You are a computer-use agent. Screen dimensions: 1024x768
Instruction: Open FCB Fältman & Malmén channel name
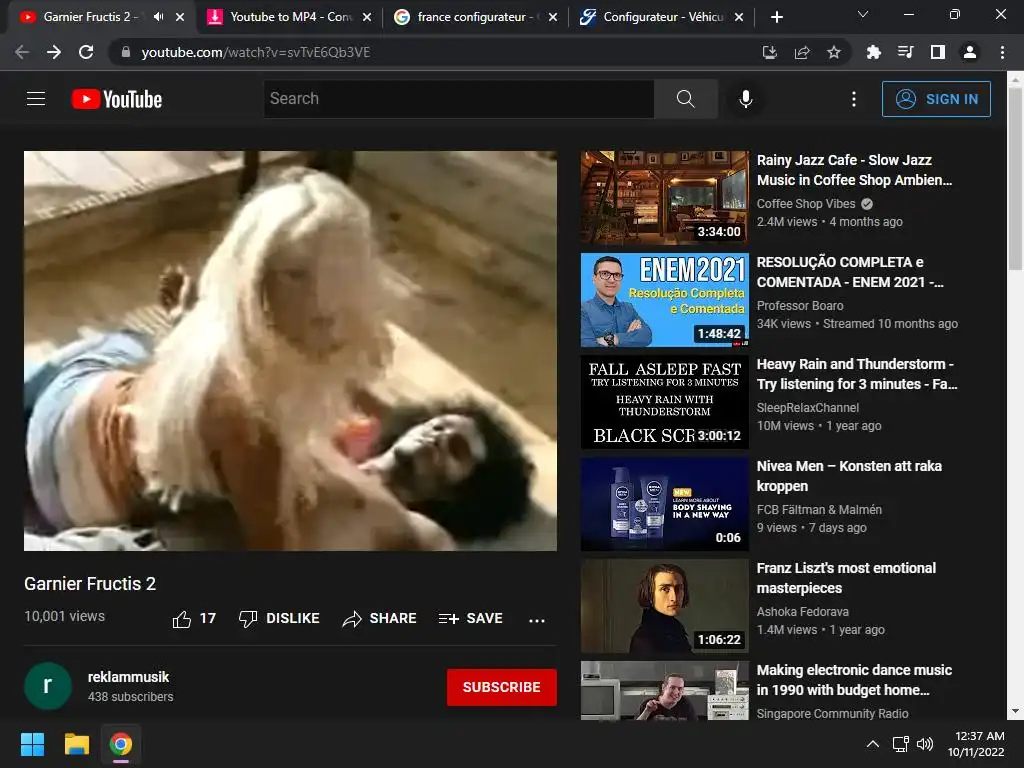click(x=819, y=509)
